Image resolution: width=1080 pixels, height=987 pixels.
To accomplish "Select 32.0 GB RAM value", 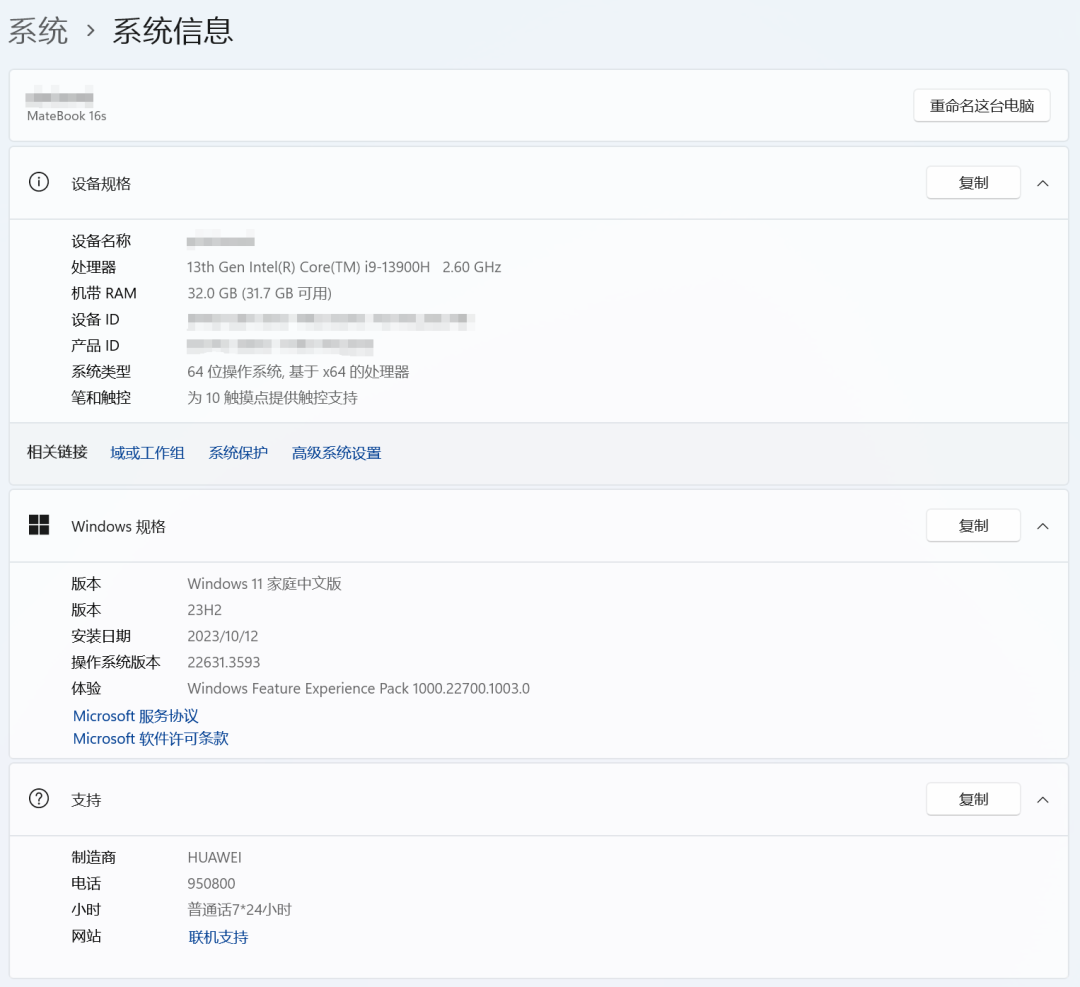I will pyautogui.click(x=260, y=293).
